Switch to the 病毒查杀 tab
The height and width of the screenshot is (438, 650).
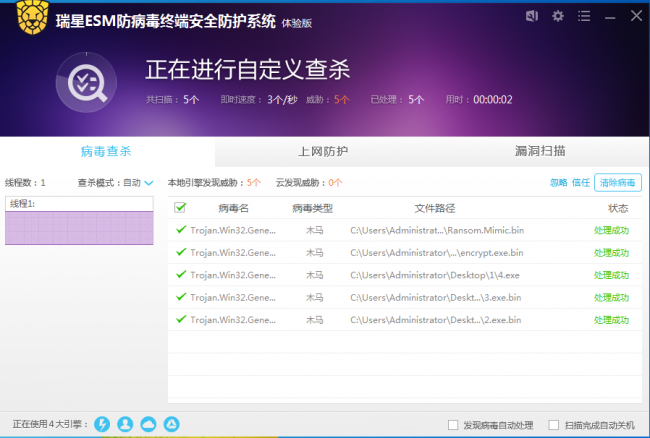click(x=106, y=151)
